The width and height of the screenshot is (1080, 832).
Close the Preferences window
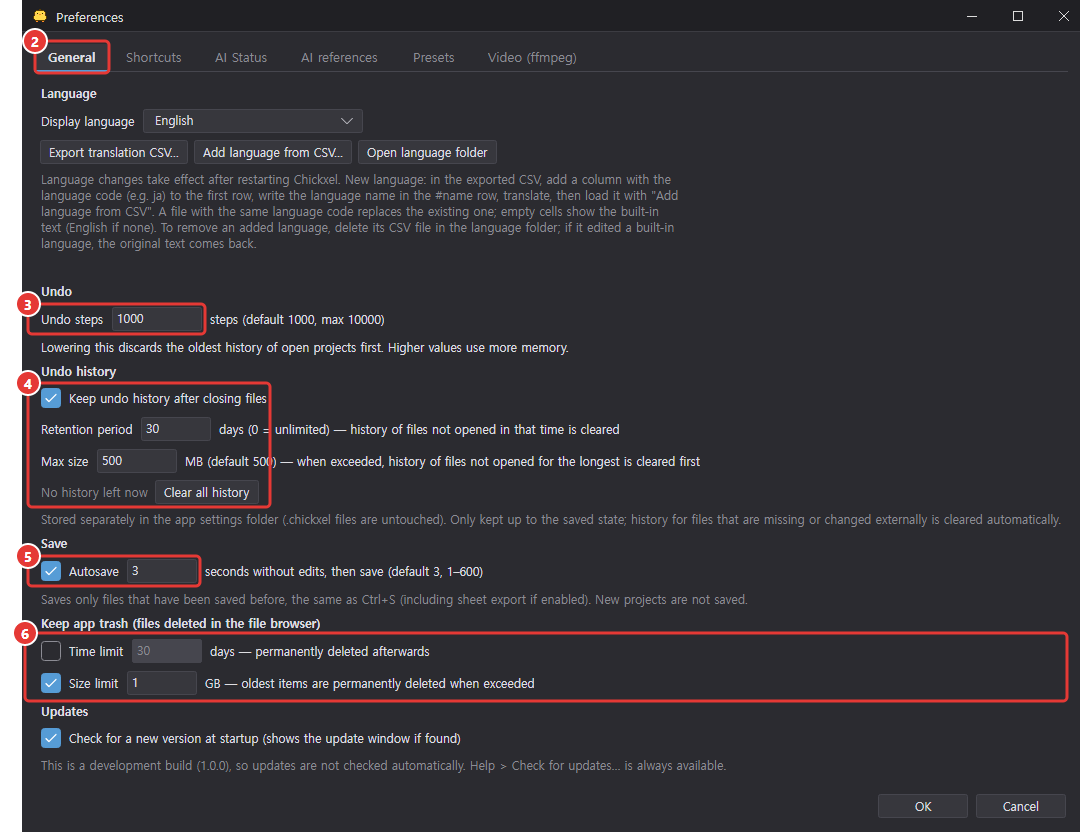[x=1063, y=16]
